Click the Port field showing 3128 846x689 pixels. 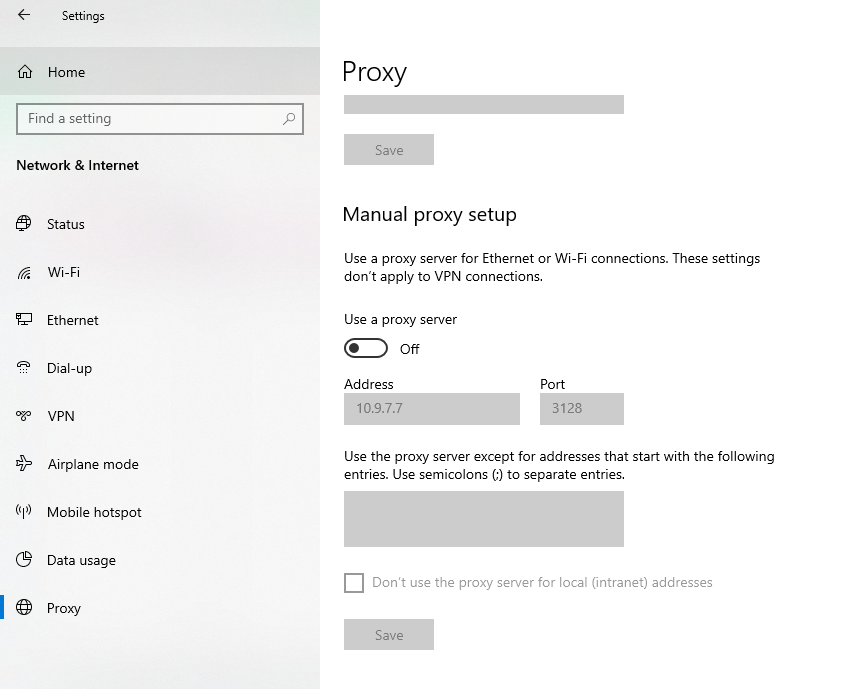tap(582, 409)
